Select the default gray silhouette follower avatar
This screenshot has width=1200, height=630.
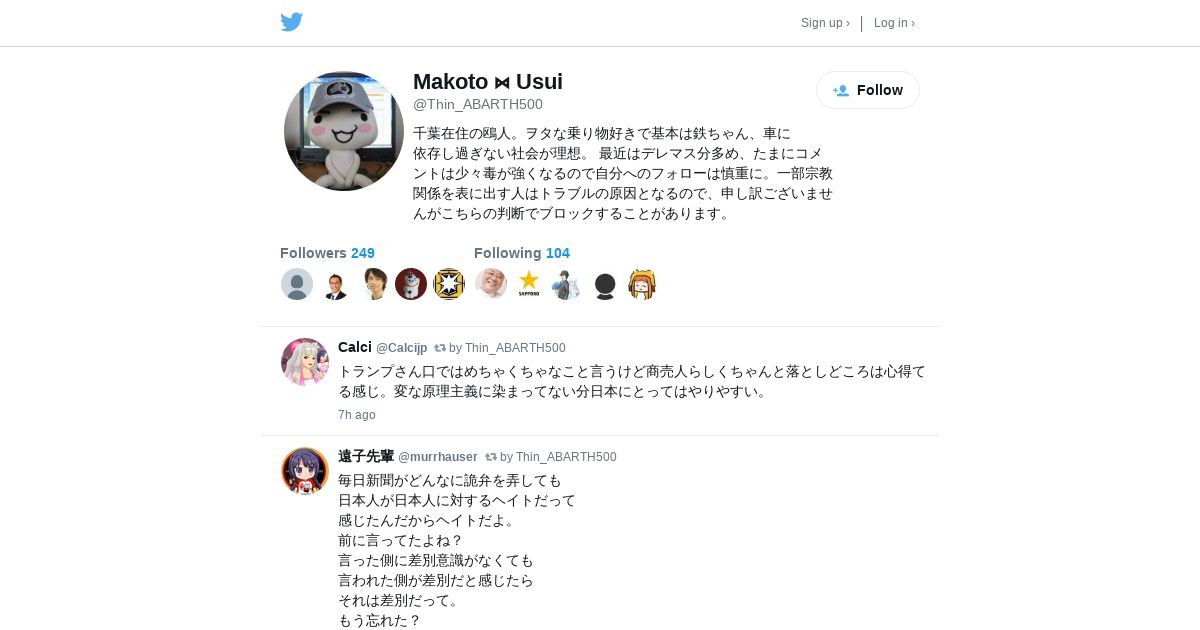point(297,284)
